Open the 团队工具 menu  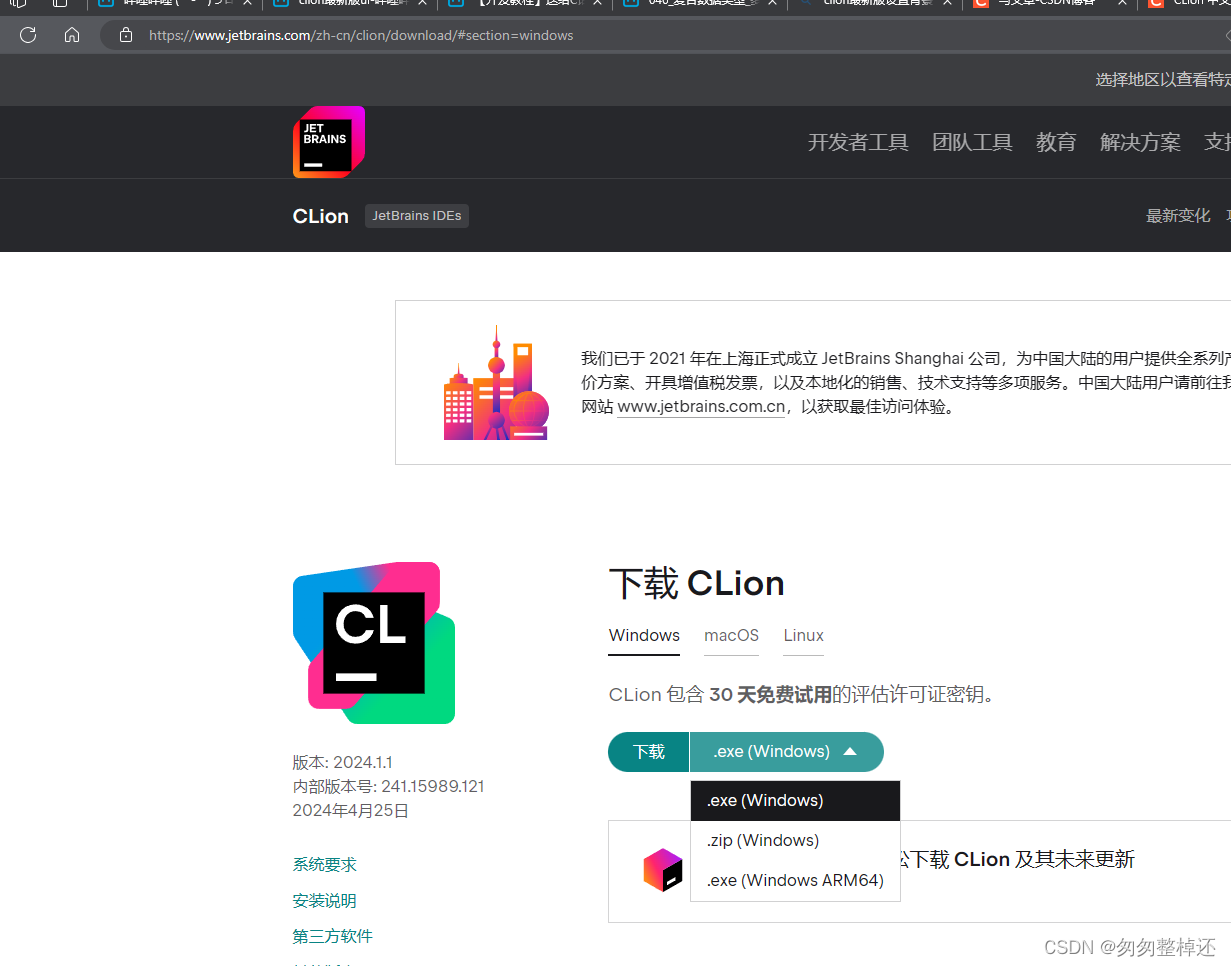[x=972, y=142]
